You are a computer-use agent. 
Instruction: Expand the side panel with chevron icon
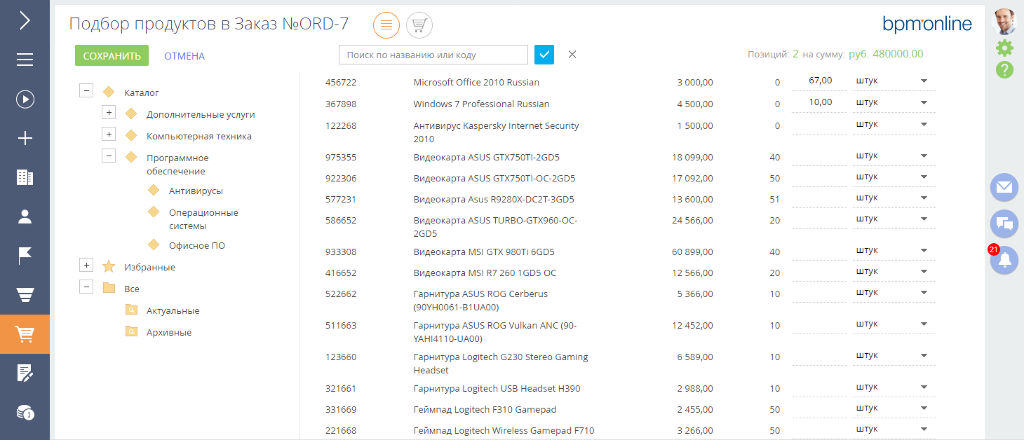click(25, 20)
